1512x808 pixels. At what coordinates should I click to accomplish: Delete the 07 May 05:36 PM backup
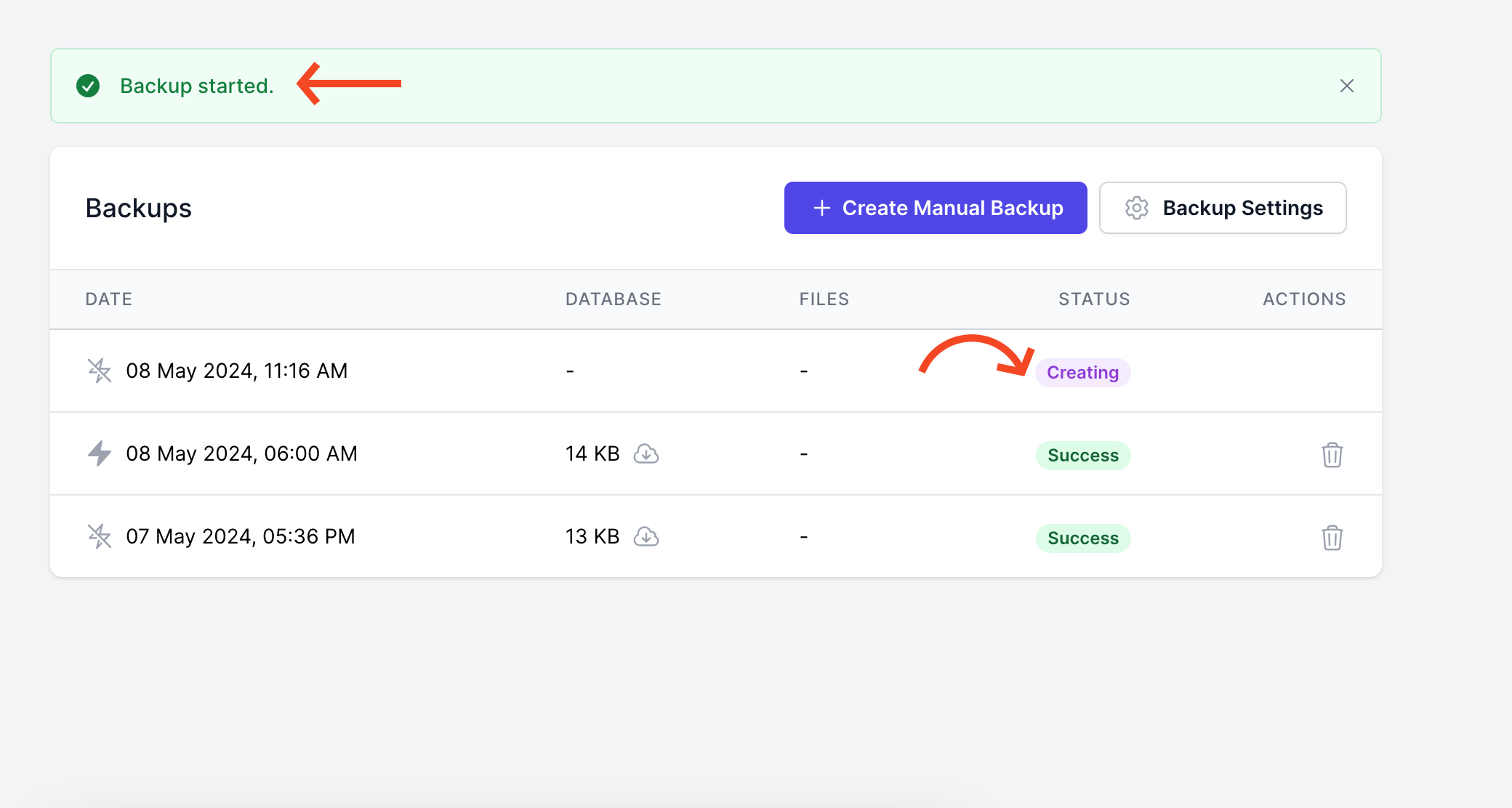pos(1332,538)
